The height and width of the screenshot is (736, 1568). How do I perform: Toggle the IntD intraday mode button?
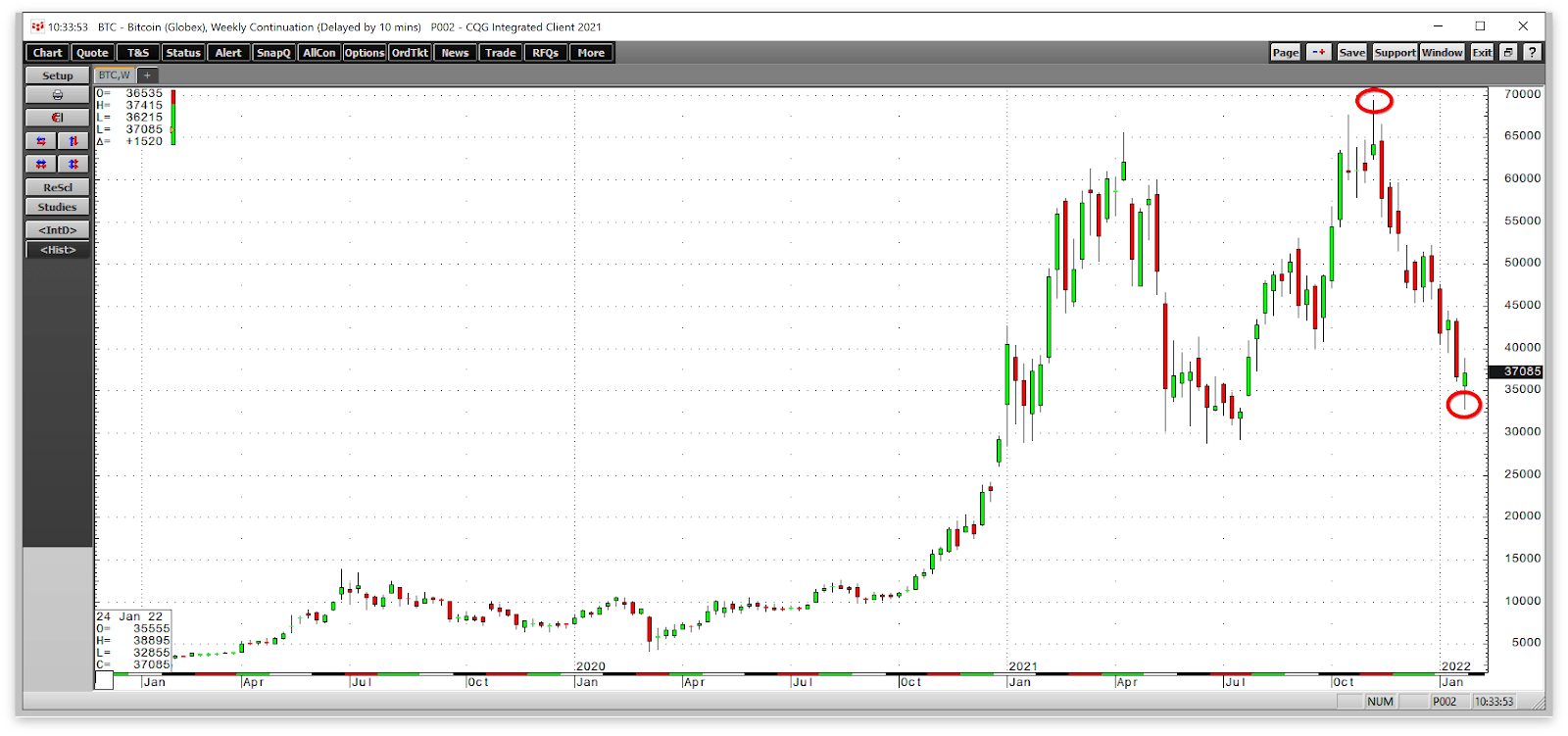[x=57, y=230]
